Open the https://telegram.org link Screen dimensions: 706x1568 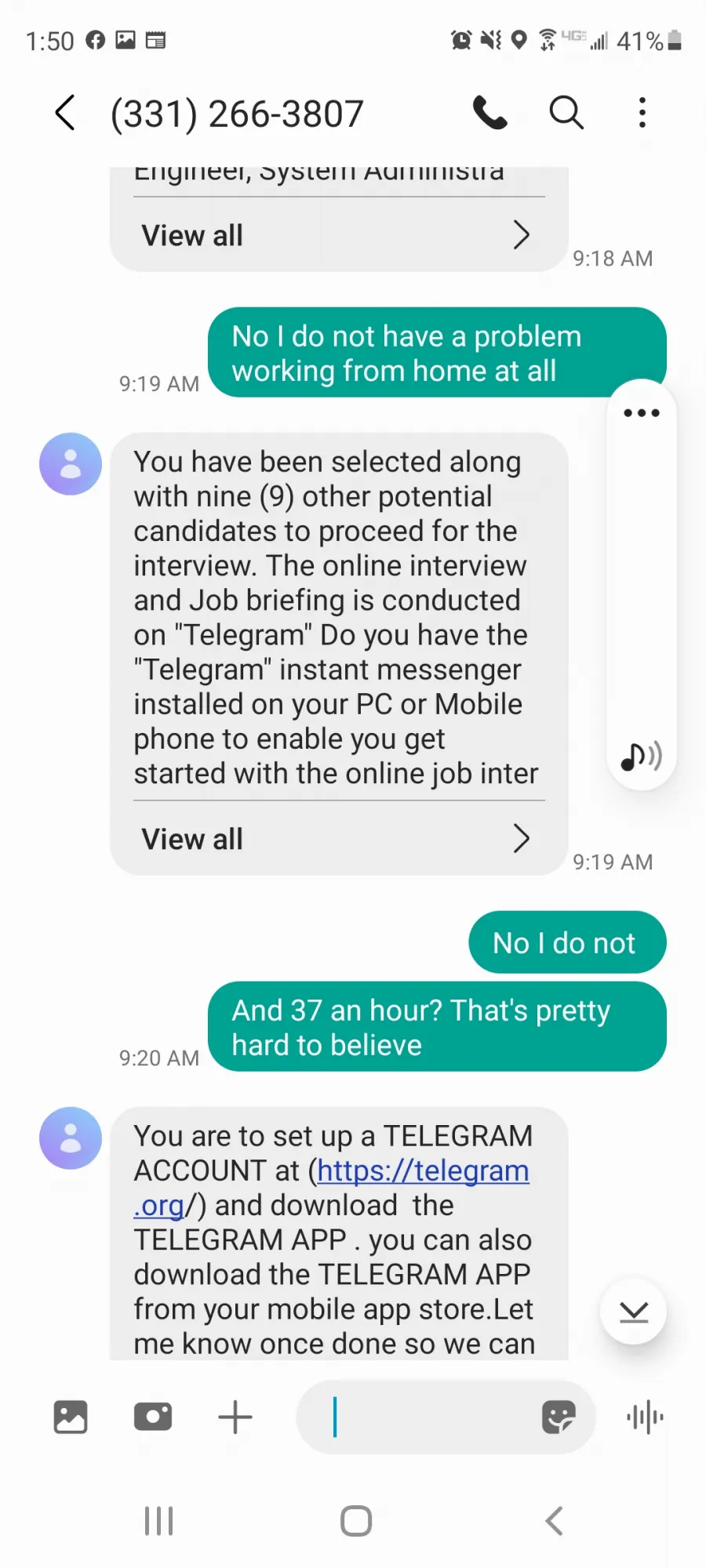[331, 1188]
